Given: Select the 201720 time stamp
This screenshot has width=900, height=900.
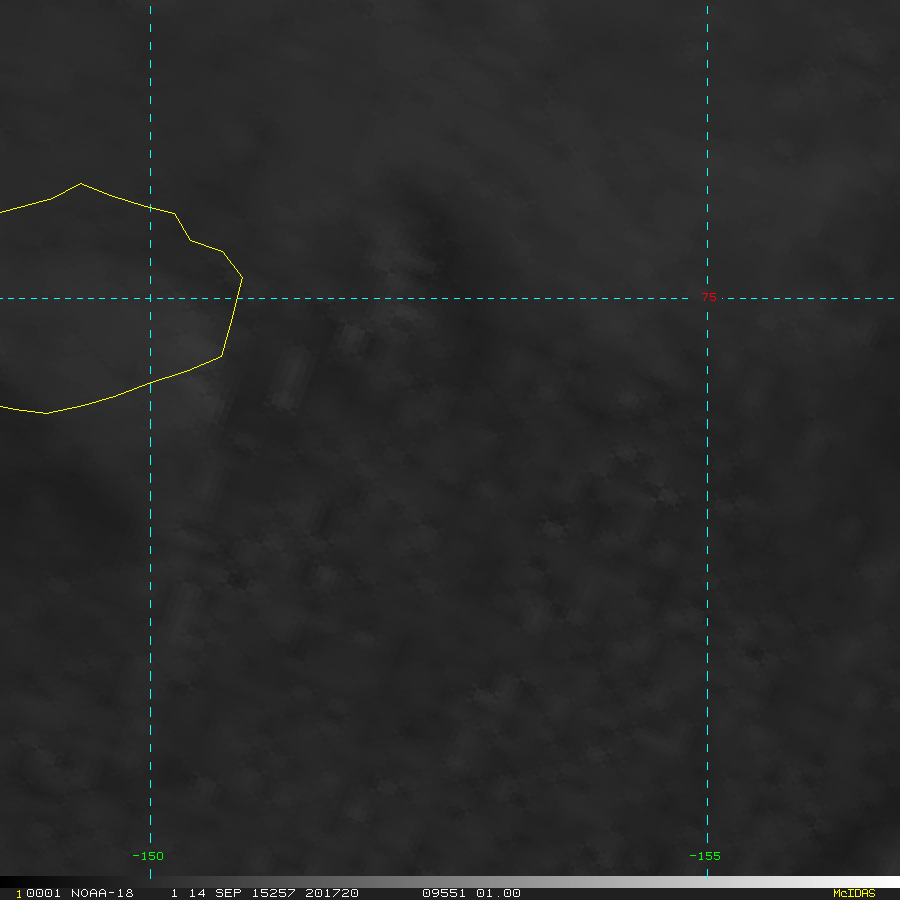Looking at the screenshot, I should 331,893.
